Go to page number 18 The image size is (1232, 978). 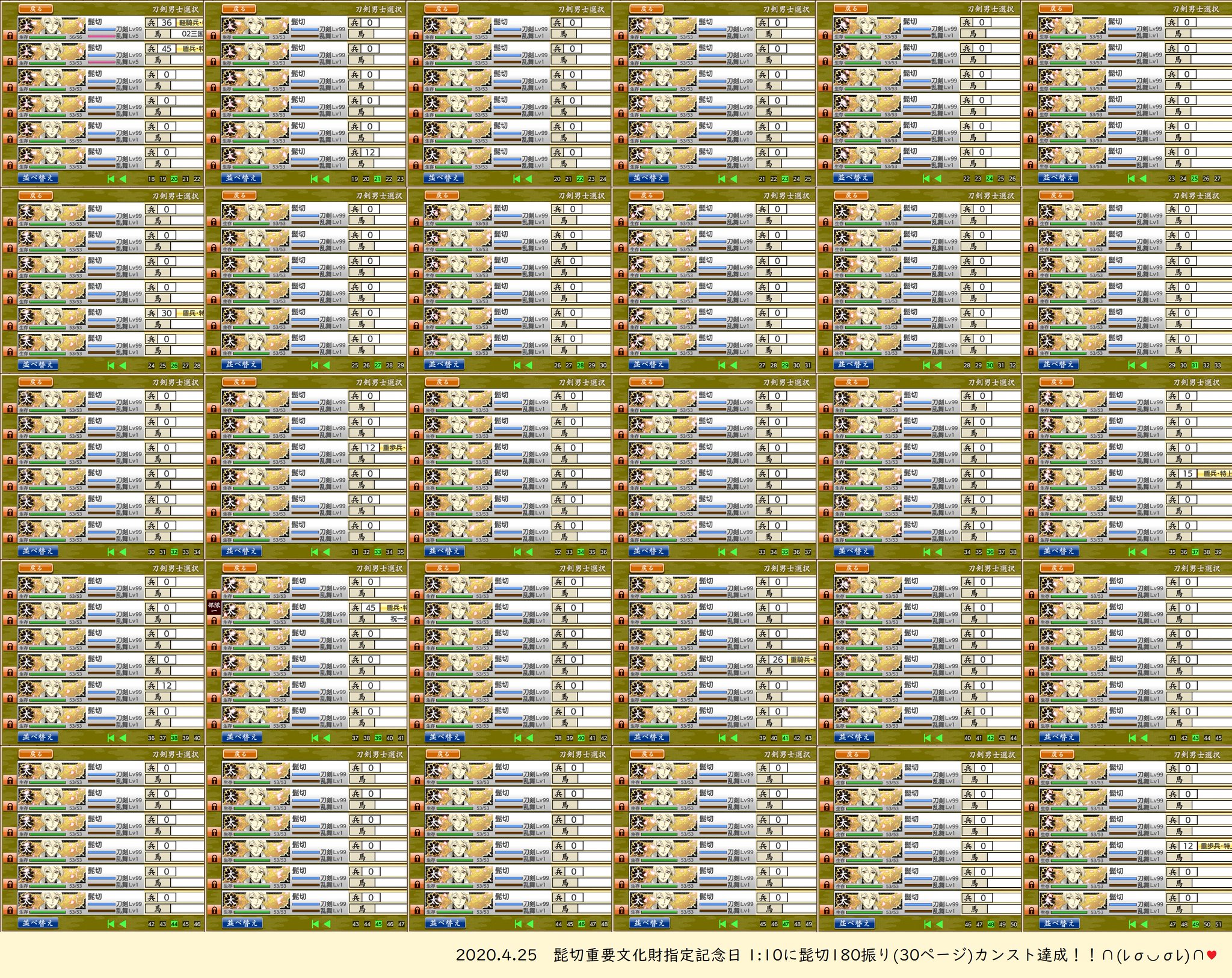pyautogui.click(x=151, y=179)
